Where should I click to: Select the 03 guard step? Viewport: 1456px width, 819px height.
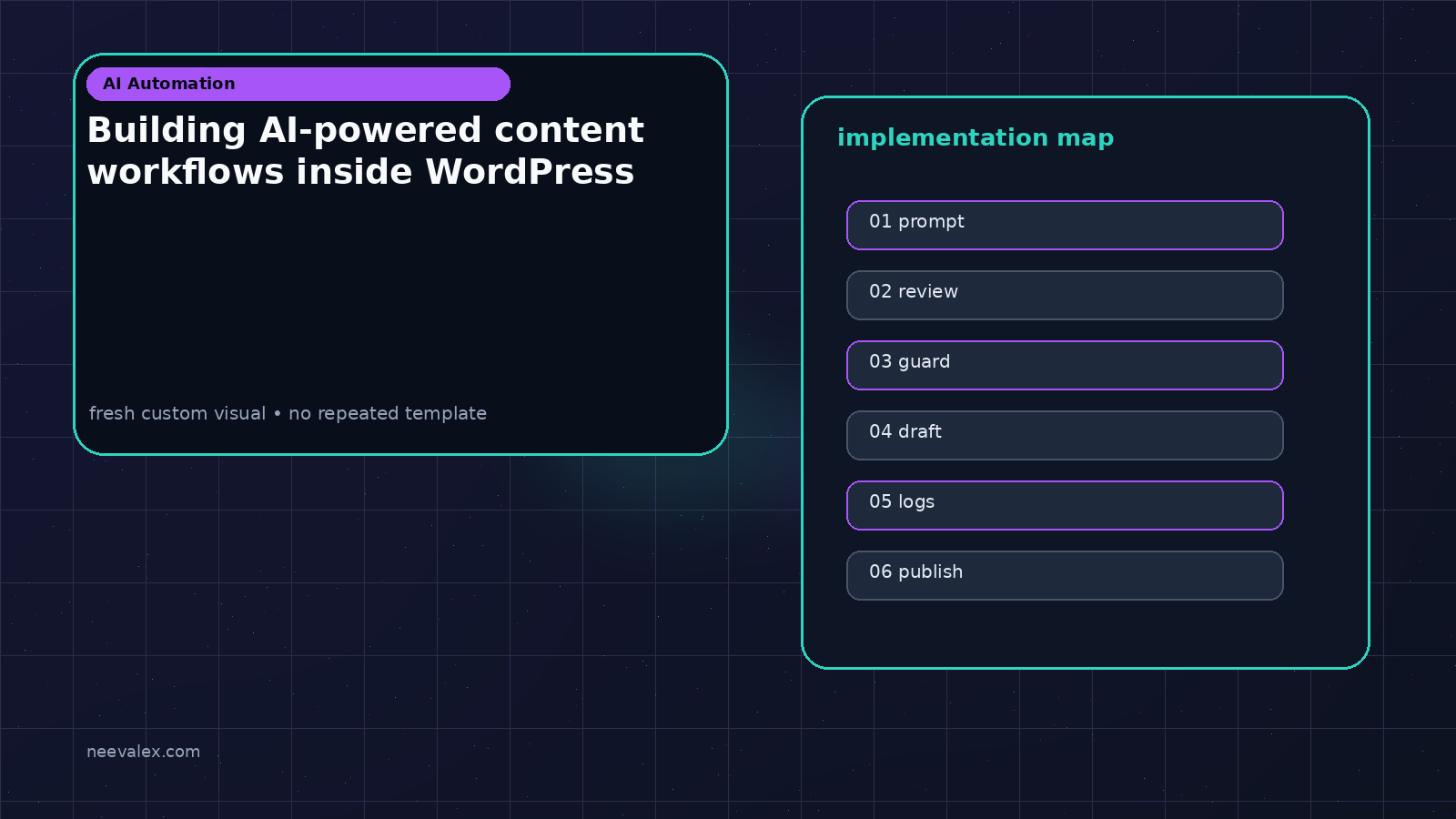pos(1065,365)
